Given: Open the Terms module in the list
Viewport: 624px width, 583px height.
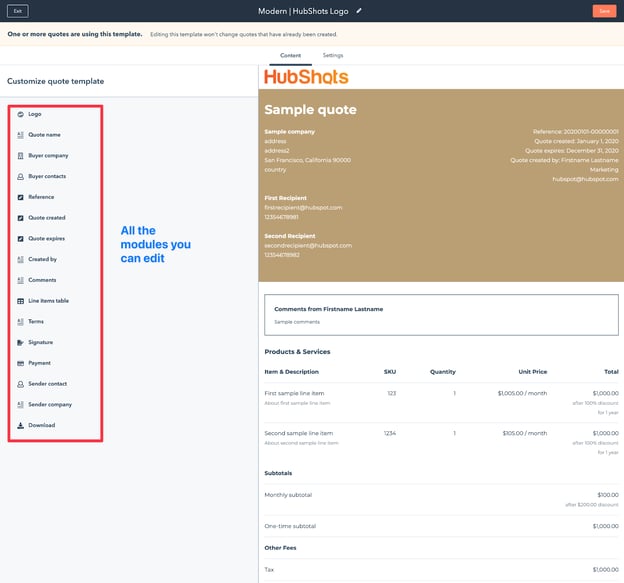Looking at the screenshot, I should pos(36,322).
